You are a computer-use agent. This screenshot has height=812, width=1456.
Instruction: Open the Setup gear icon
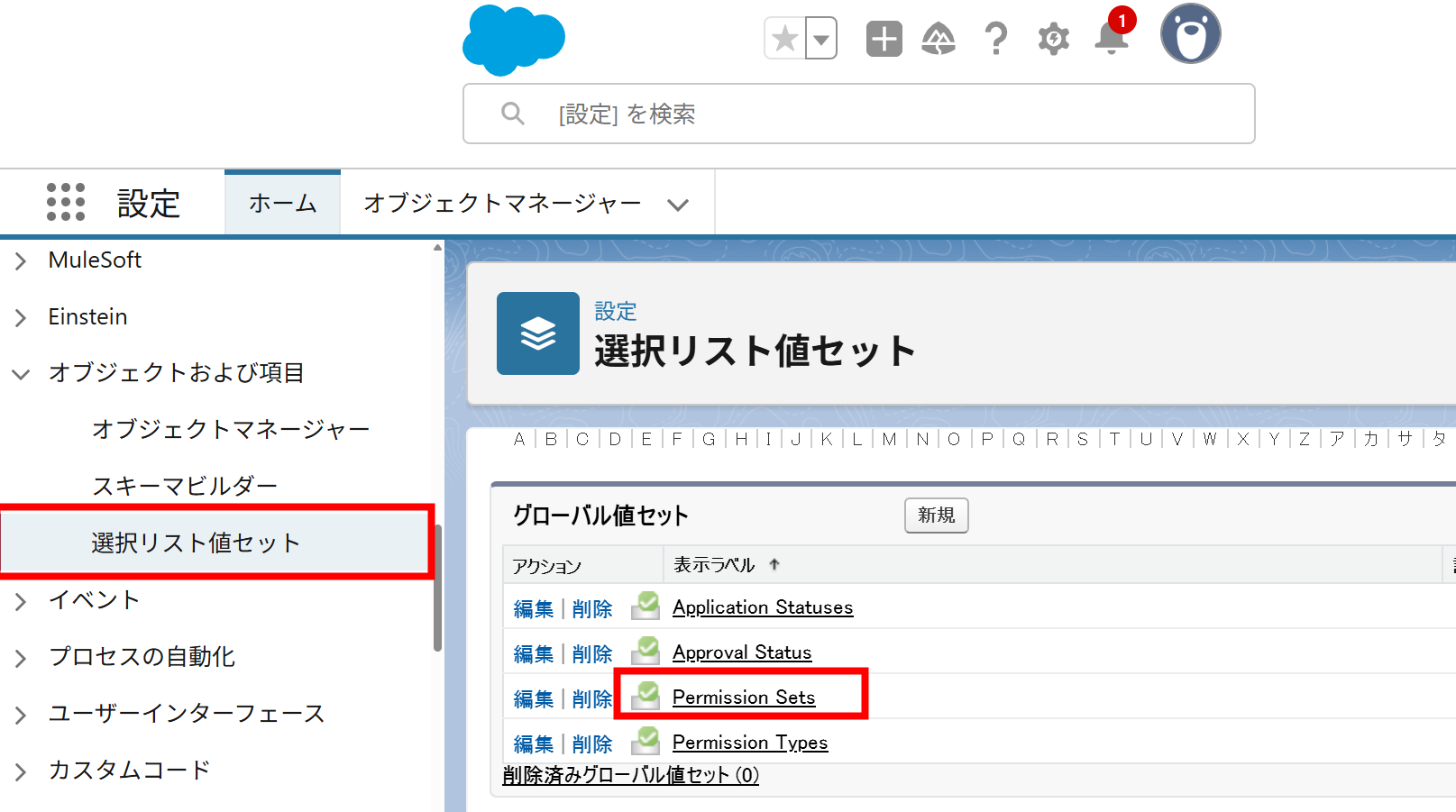(x=1052, y=38)
